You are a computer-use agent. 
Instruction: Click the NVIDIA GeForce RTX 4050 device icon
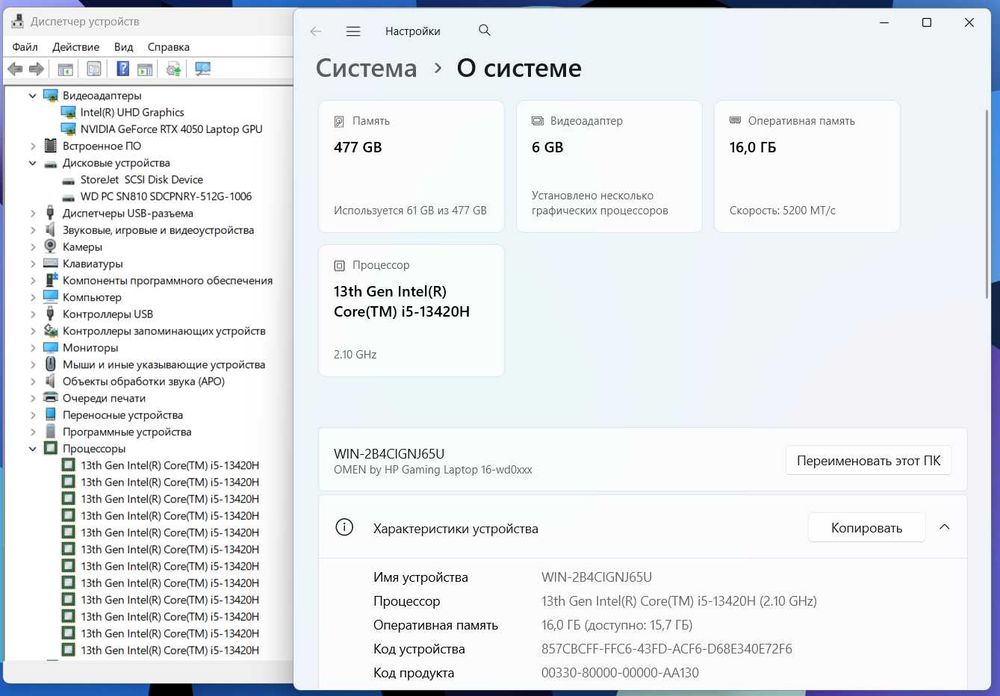pos(68,129)
